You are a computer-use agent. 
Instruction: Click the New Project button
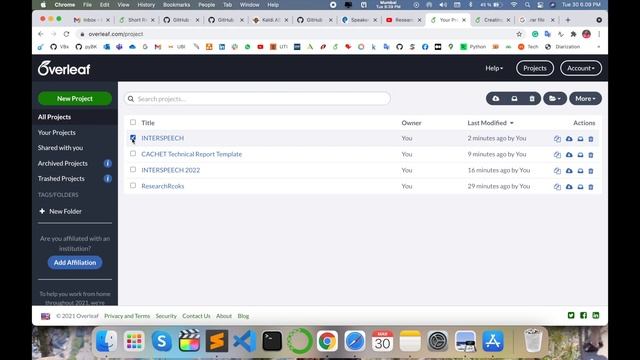(x=75, y=98)
